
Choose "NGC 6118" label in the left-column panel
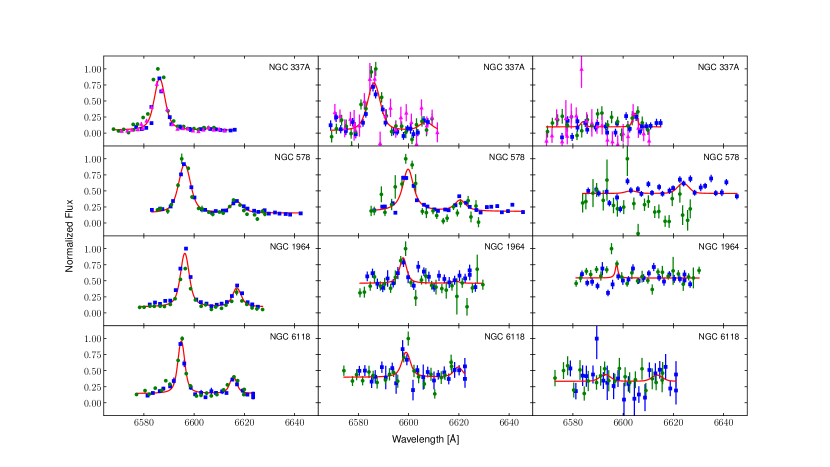tap(290, 337)
